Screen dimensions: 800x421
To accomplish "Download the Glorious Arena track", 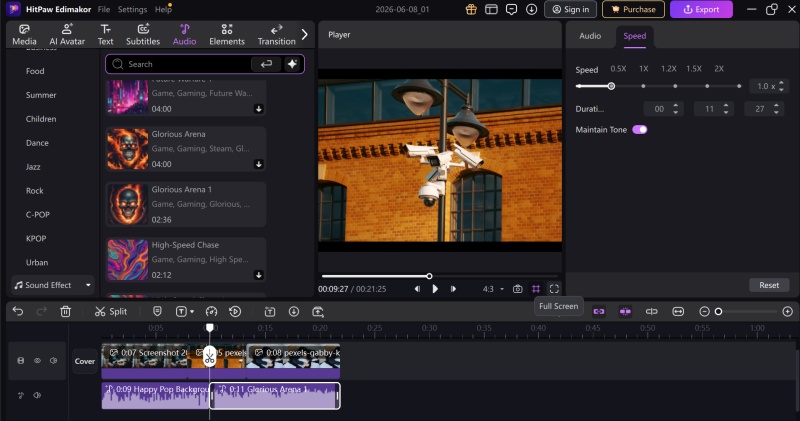I will pos(259,164).
